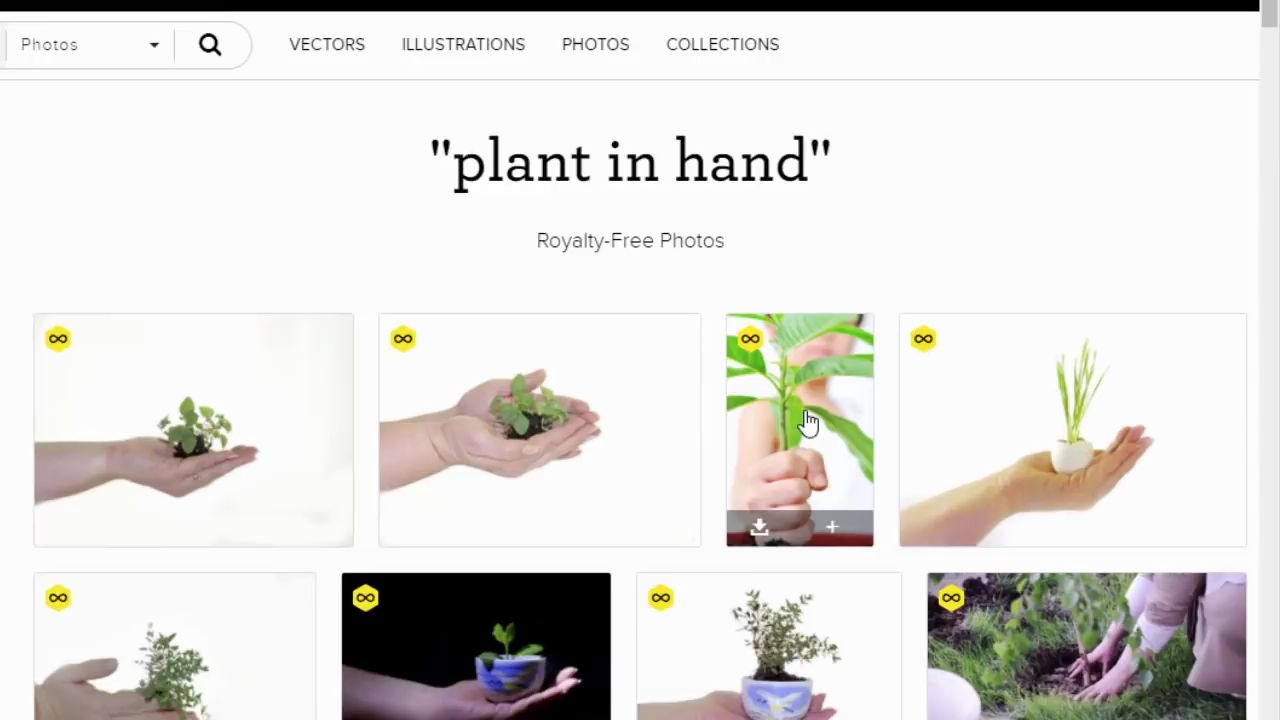Expand the dropdown arrow next to Photos
Screen dimensions: 1280x720
(154, 45)
